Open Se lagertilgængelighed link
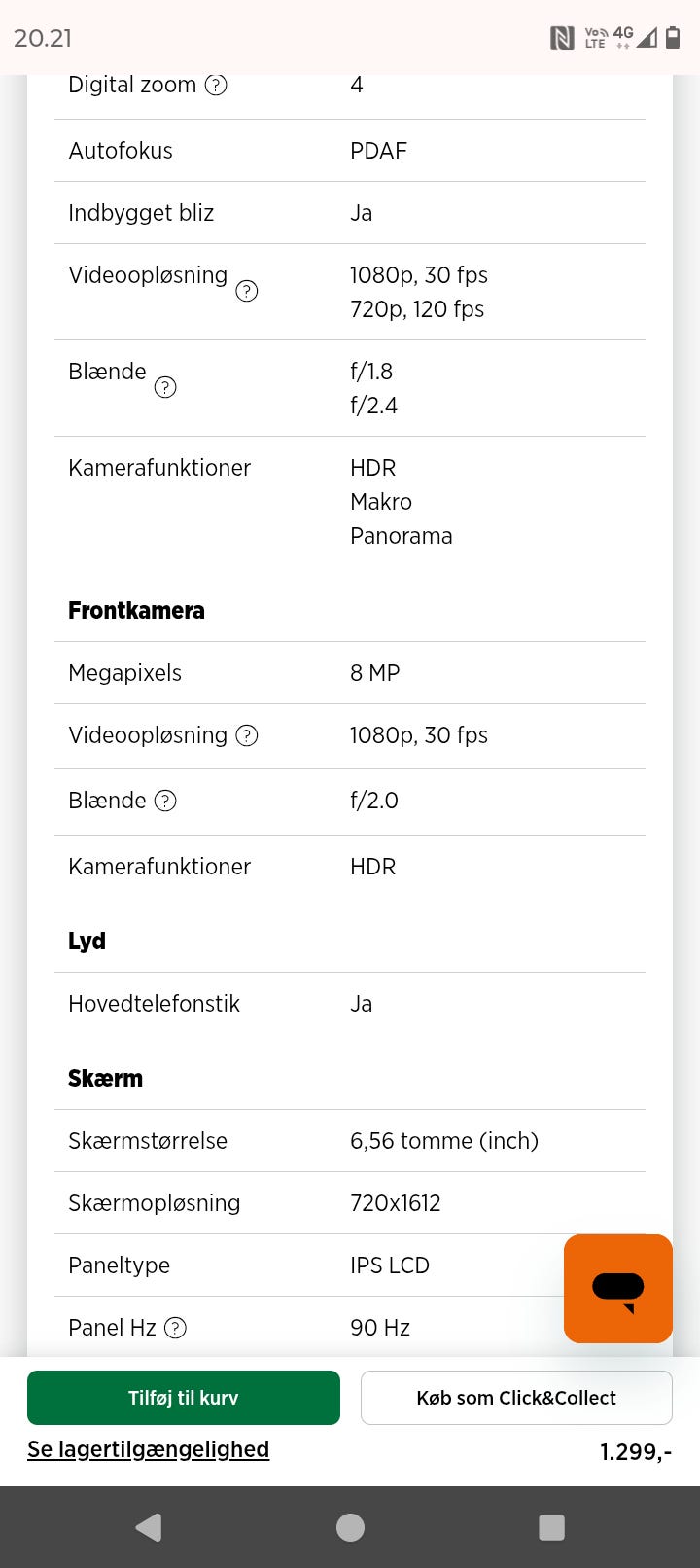 148,1449
